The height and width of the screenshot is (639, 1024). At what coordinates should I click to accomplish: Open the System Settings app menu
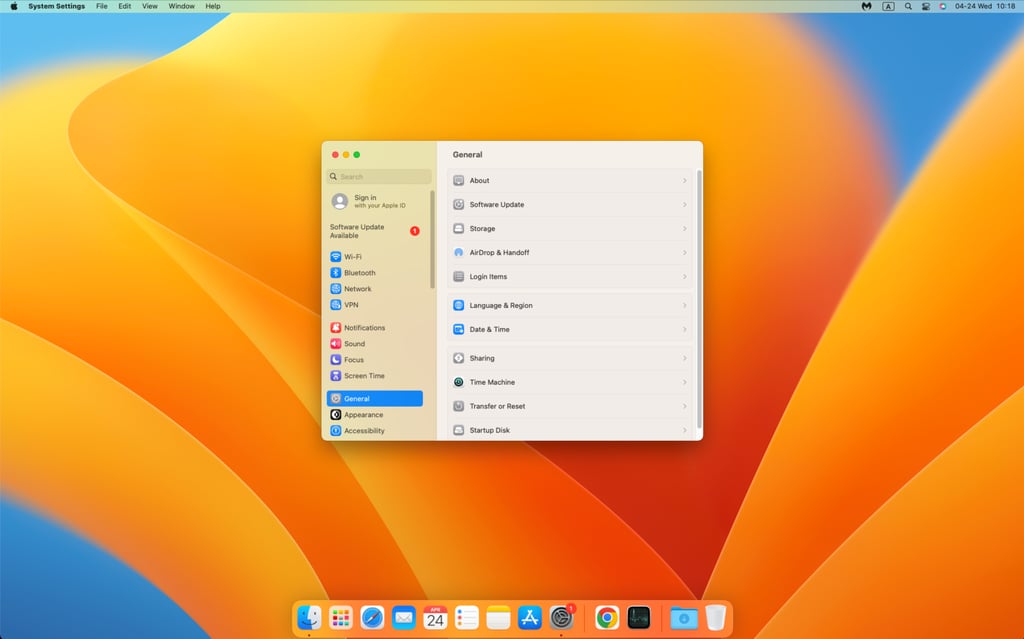(x=57, y=6)
